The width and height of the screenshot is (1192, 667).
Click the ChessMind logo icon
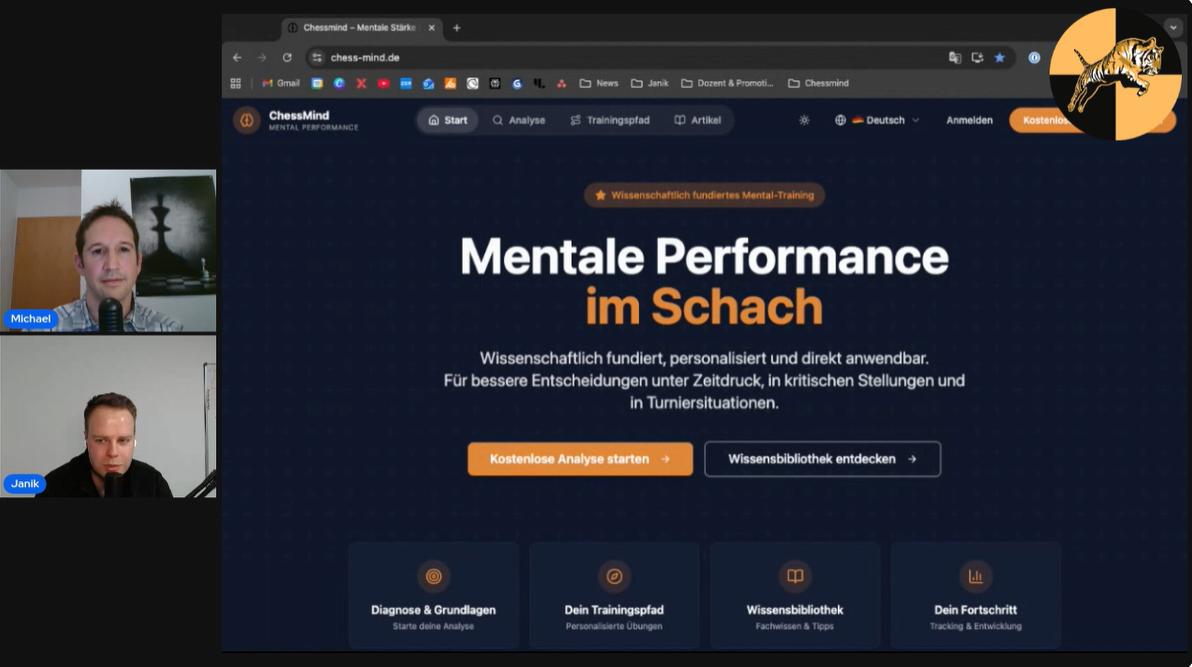[x=246, y=119]
